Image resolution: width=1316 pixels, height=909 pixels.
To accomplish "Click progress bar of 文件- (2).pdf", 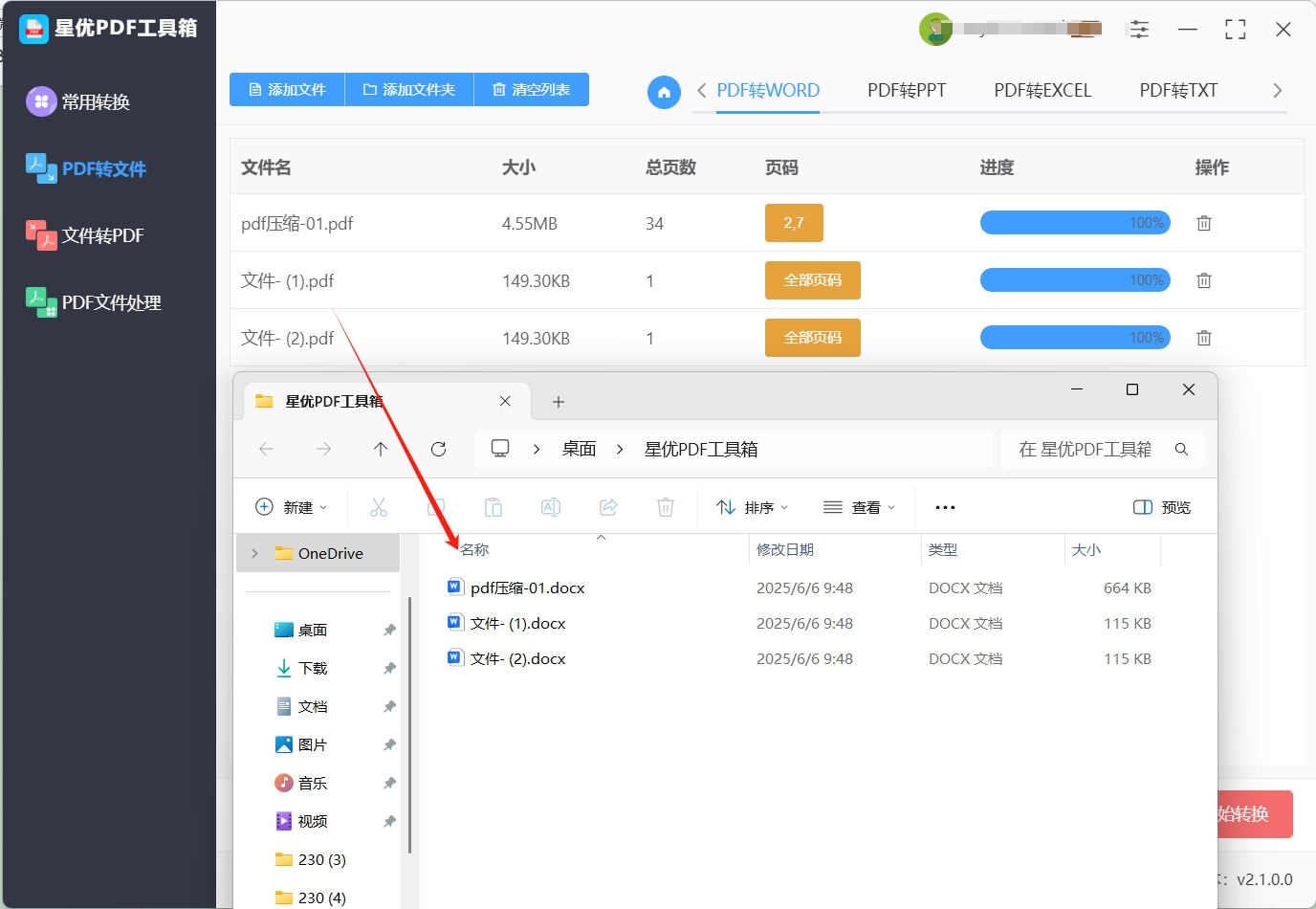I will click(x=1075, y=338).
